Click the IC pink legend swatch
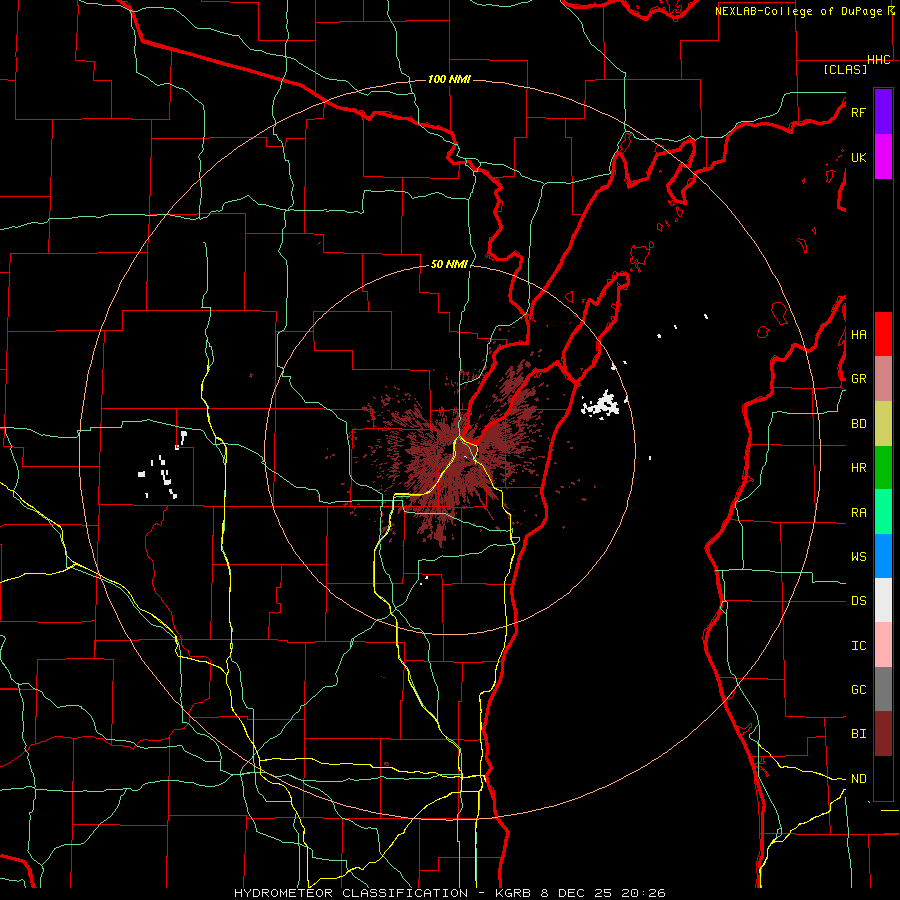This screenshot has height=900, width=900. [883, 645]
